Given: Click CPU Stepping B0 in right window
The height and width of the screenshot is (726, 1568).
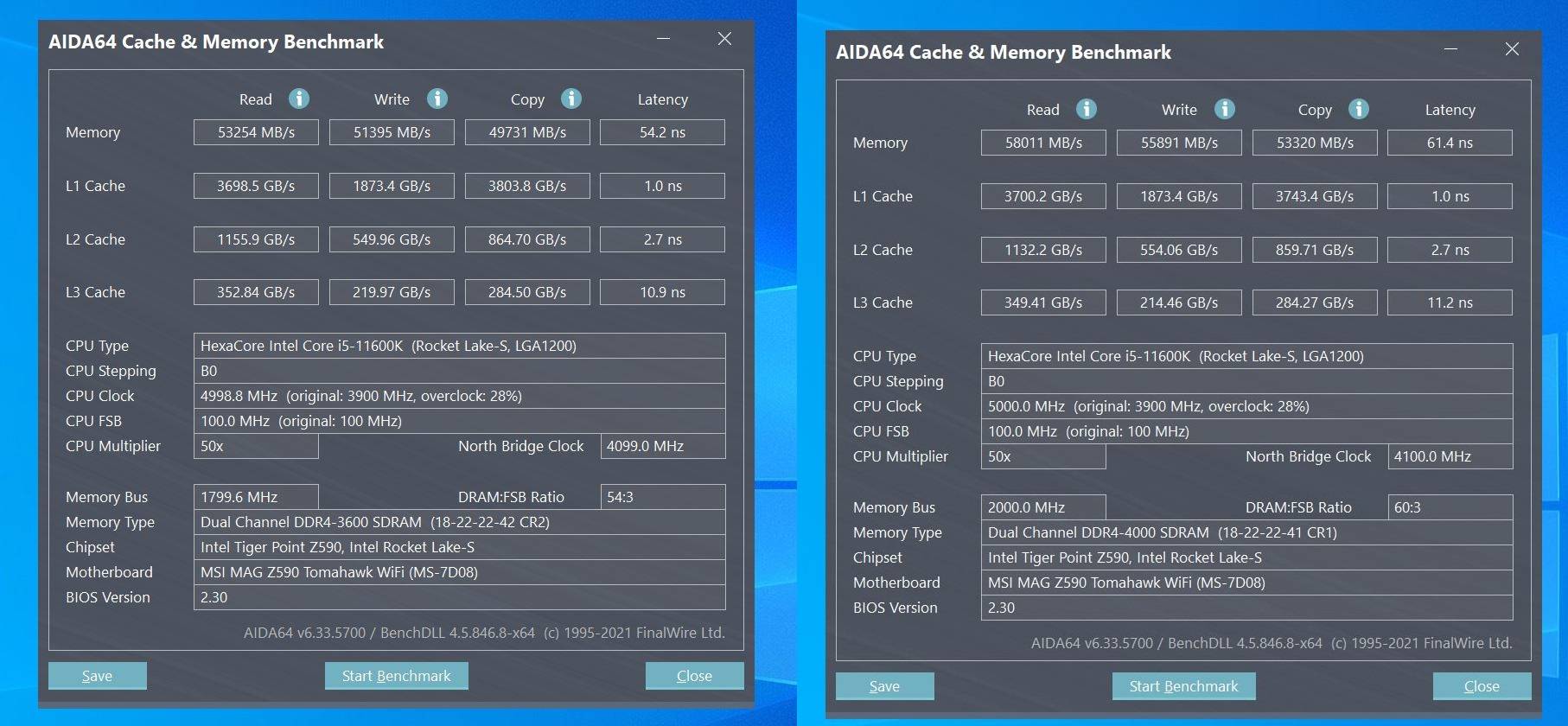Looking at the screenshot, I should [1247, 381].
